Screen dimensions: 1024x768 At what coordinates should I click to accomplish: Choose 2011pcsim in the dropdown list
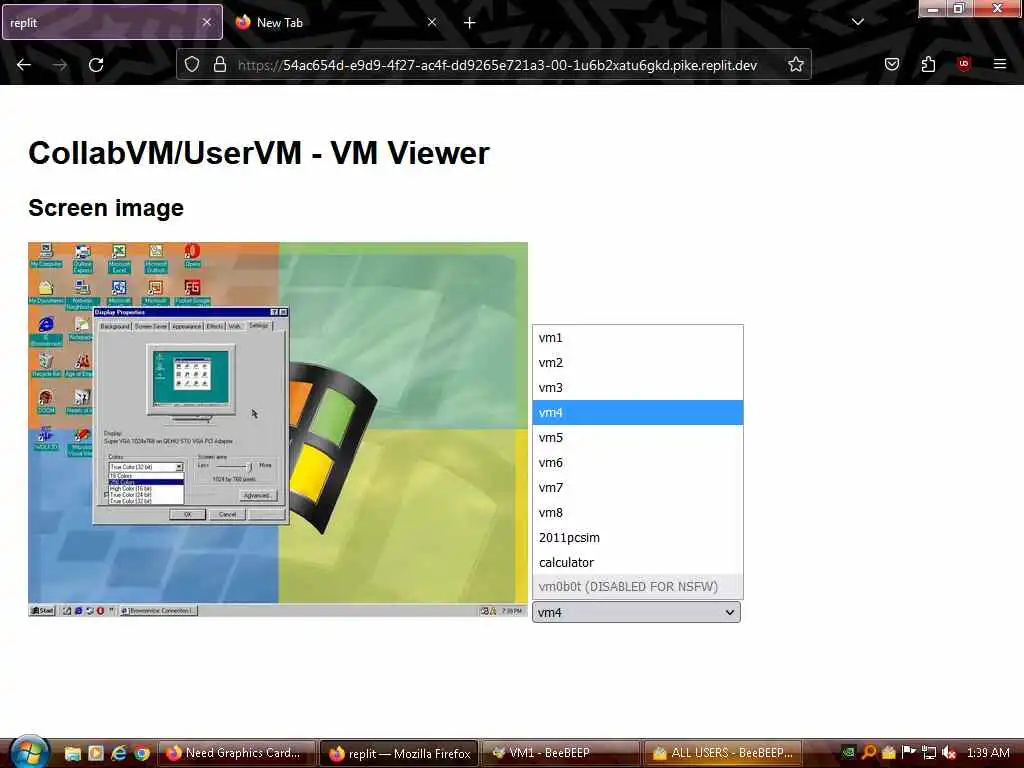(x=637, y=537)
